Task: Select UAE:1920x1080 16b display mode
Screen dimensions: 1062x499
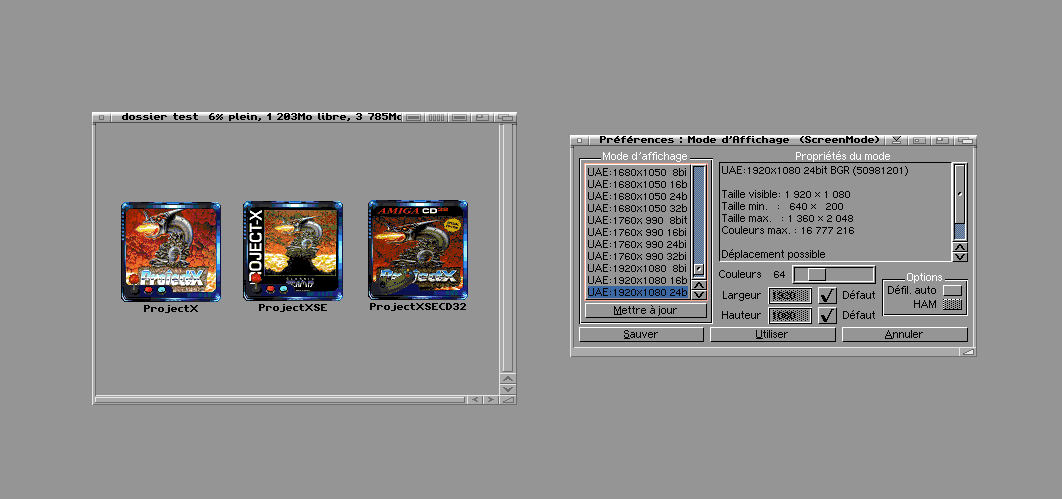Action: pyautogui.click(x=637, y=280)
